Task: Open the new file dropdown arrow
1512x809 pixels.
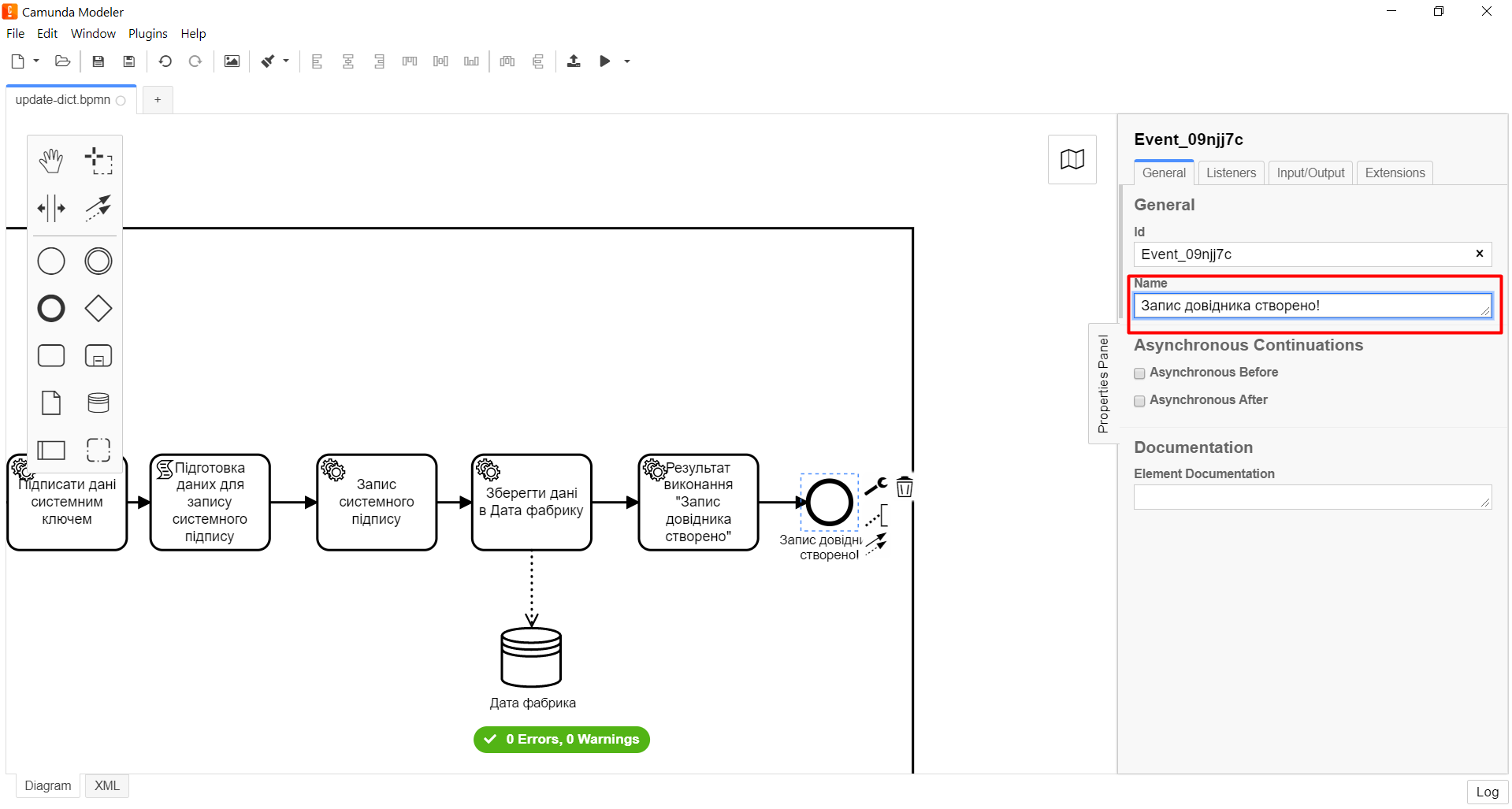Action: [36, 61]
